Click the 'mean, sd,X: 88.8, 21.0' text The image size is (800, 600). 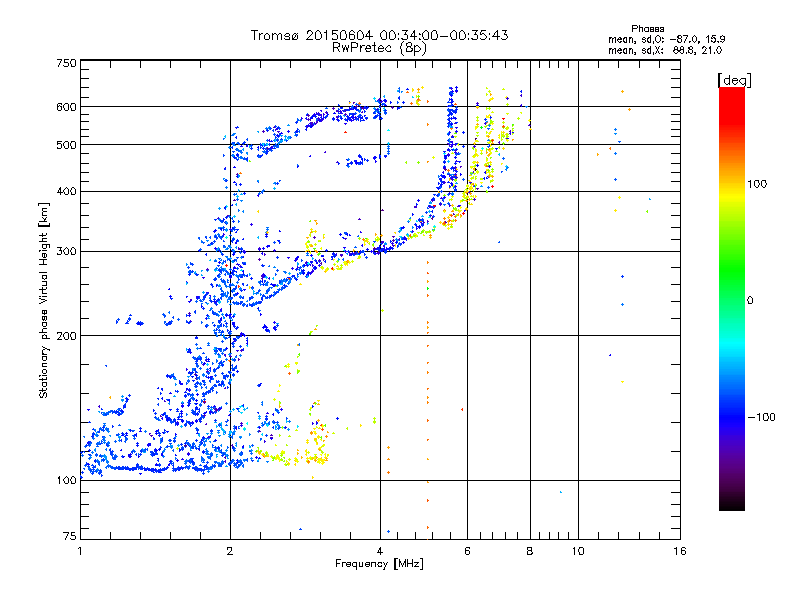(x=665, y=50)
